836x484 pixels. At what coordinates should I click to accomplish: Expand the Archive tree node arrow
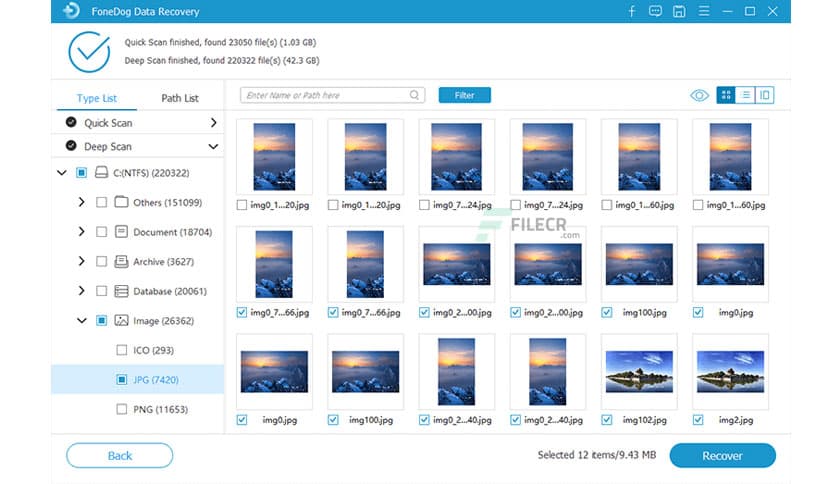[82, 261]
